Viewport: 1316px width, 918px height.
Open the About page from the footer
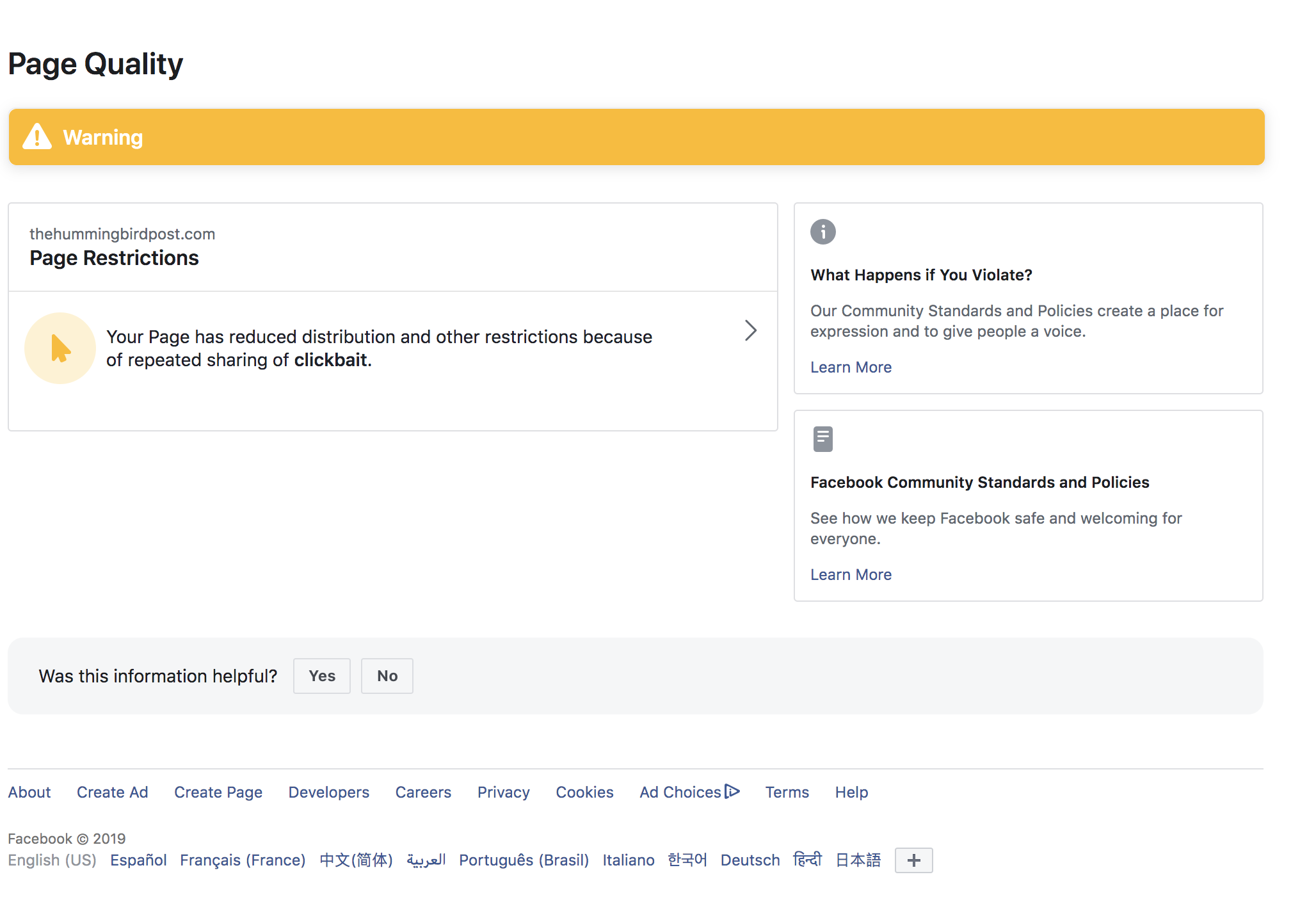[x=29, y=791]
